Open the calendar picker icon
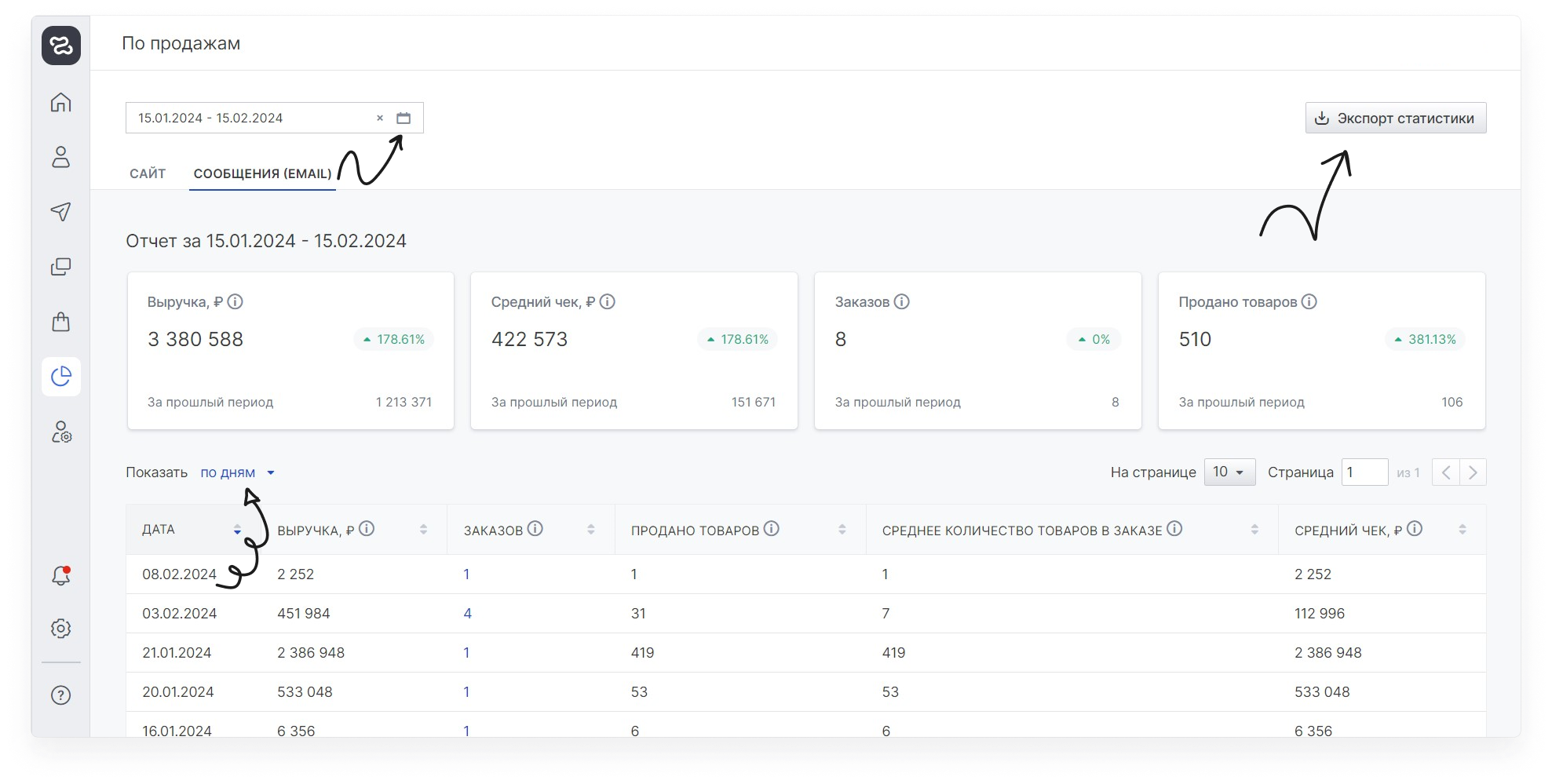Viewport: 1552px width, 784px height. point(404,118)
